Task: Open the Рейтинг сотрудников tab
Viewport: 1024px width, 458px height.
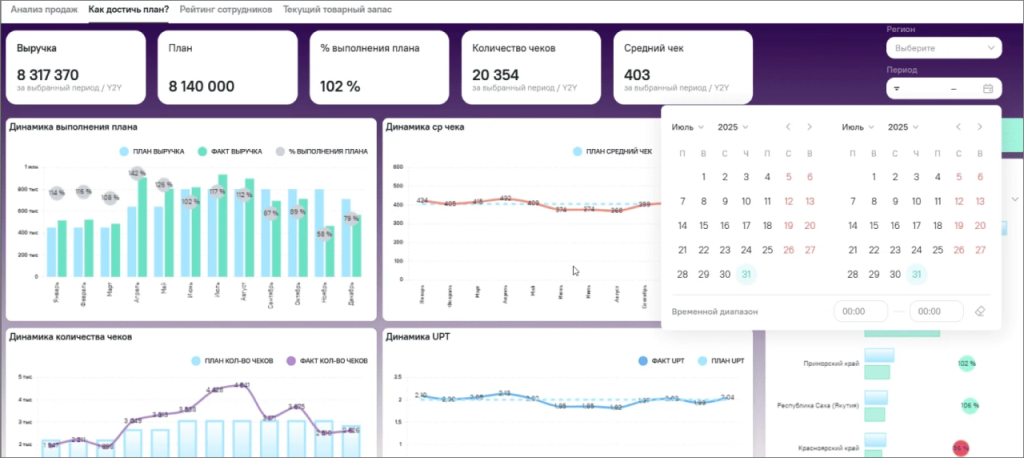Action: (226, 9)
